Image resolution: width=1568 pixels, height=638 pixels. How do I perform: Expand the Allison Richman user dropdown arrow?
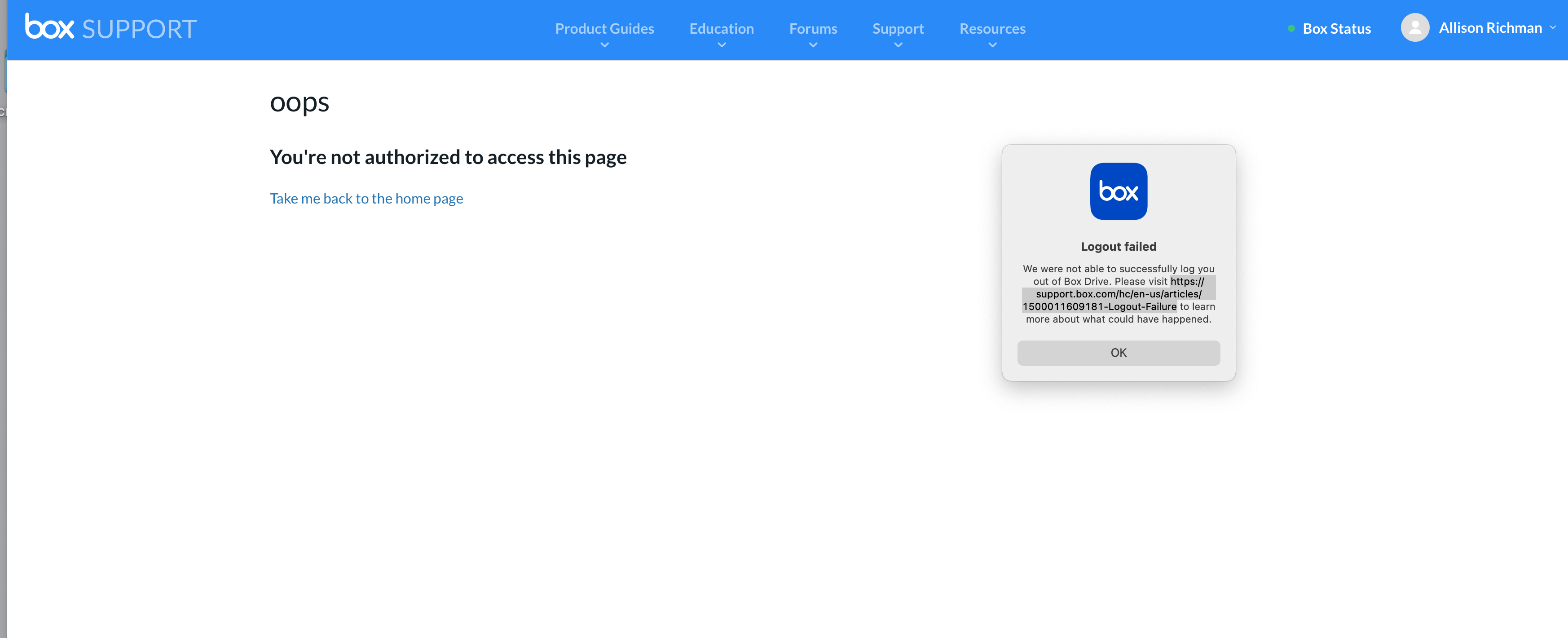point(1553,27)
